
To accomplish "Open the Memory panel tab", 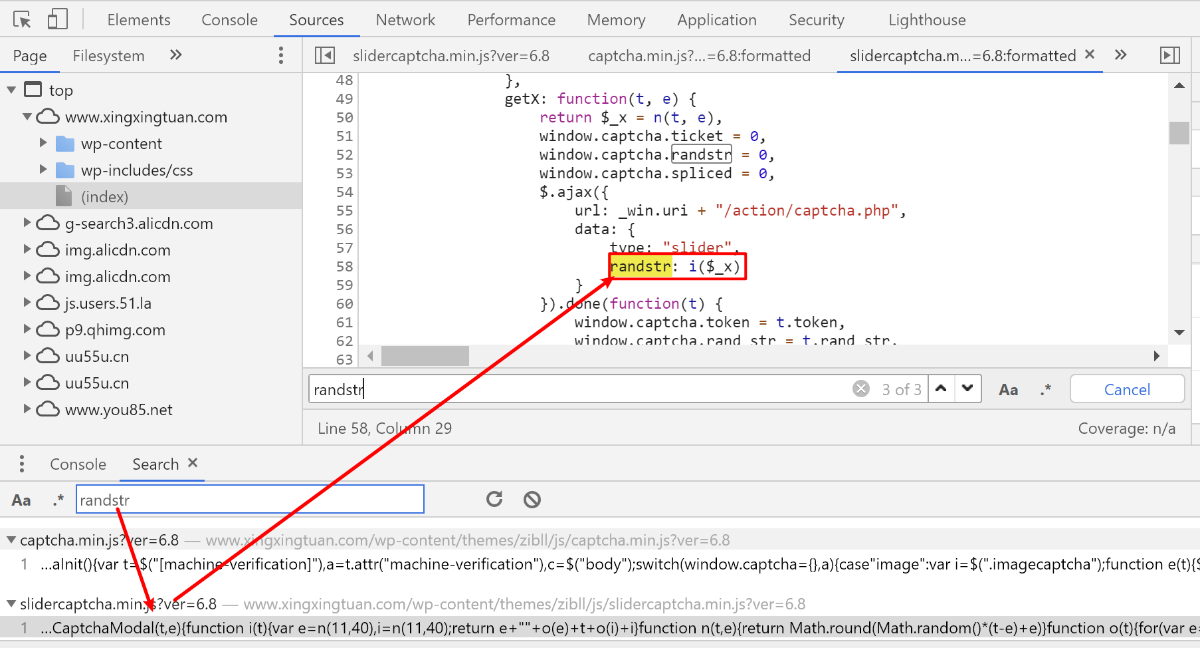I will pyautogui.click(x=616, y=20).
